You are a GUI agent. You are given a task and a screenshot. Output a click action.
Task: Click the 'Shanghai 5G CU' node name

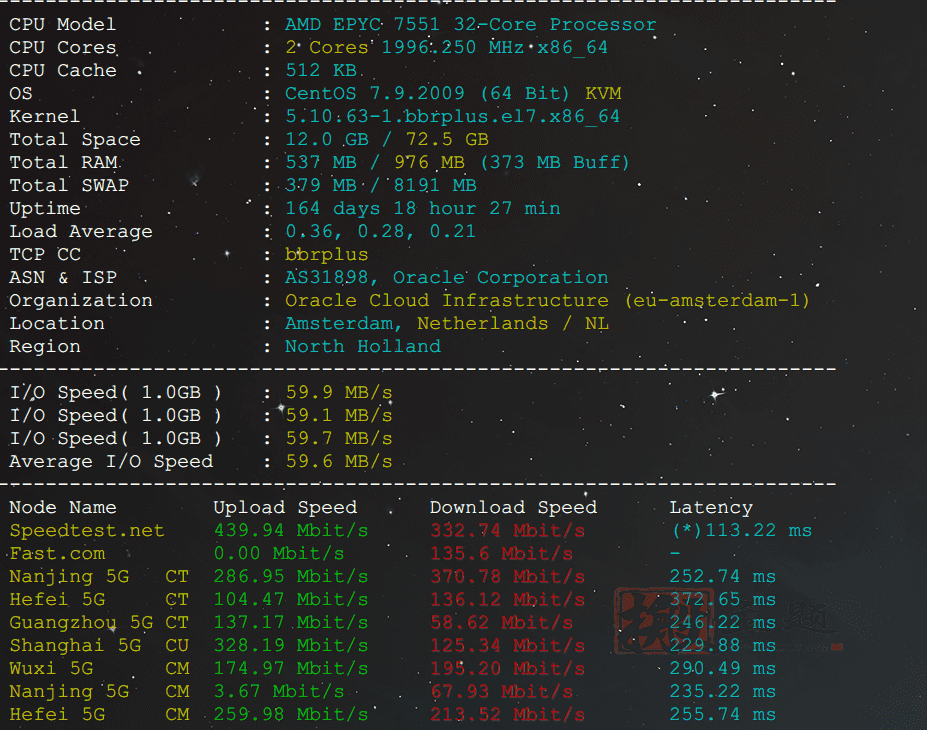(99, 646)
